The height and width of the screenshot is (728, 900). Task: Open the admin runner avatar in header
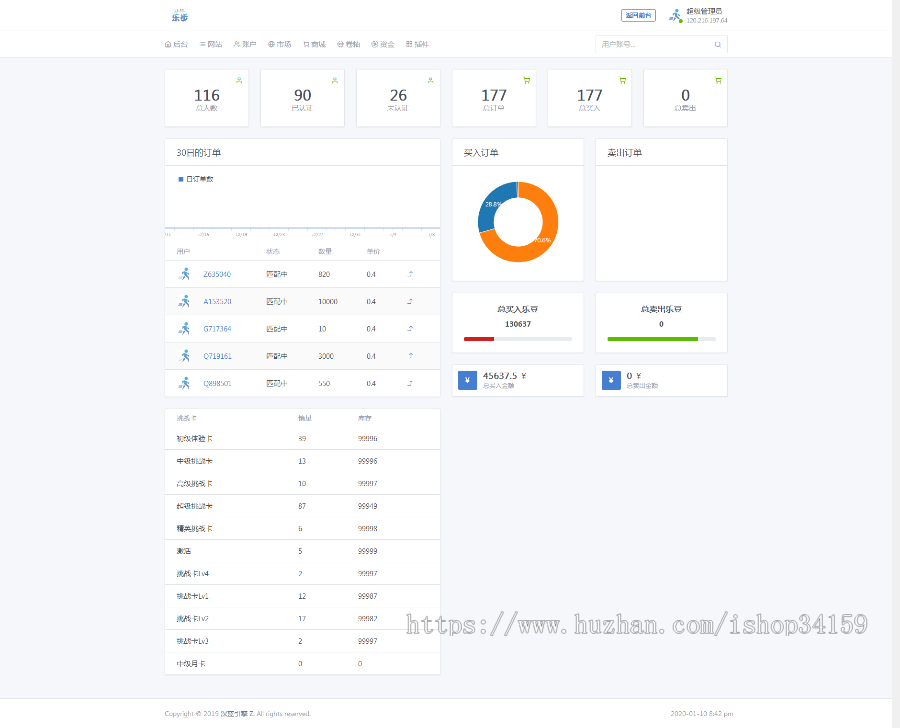click(x=676, y=16)
